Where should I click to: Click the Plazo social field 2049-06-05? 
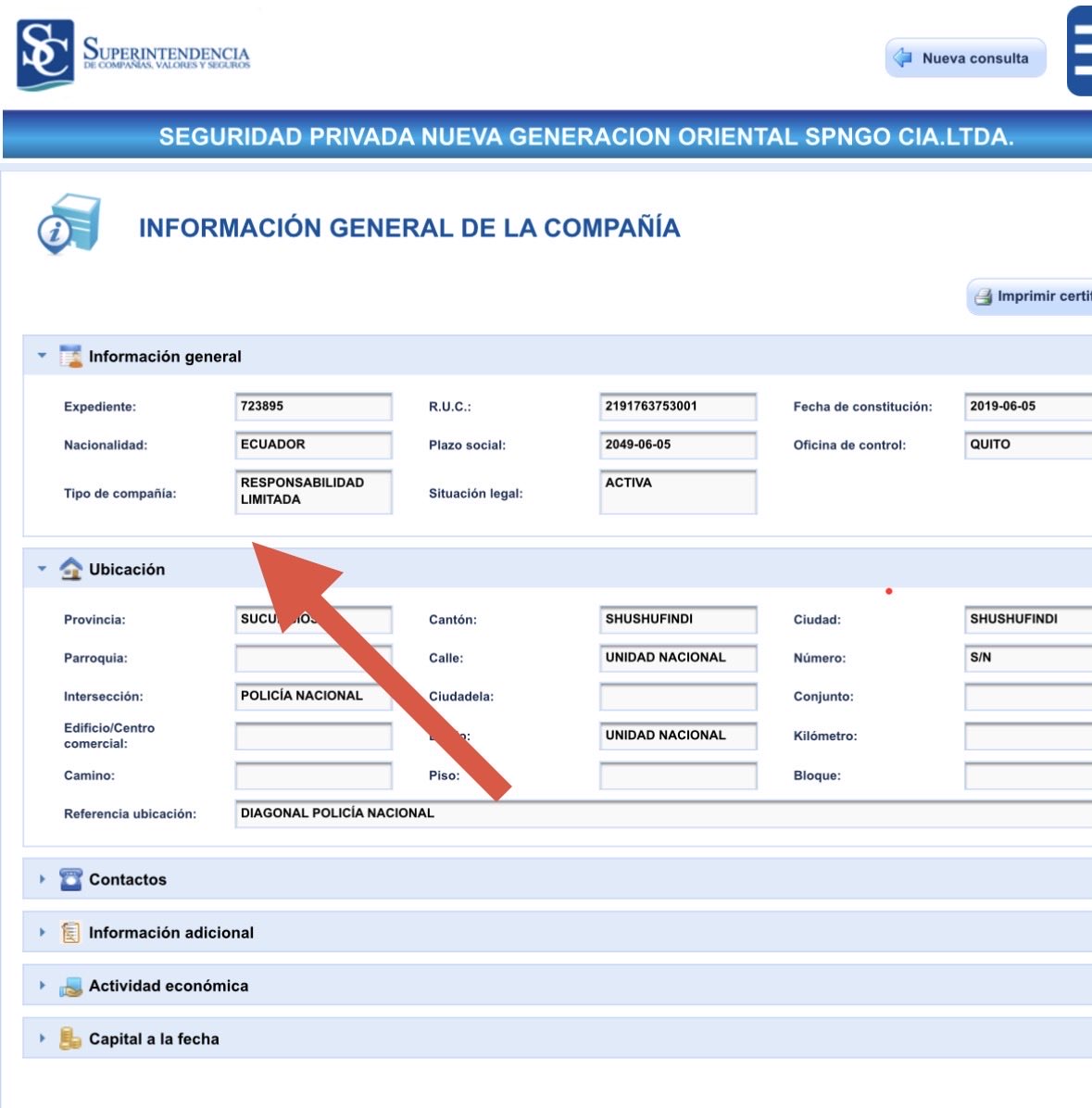(x=678, y=445)
